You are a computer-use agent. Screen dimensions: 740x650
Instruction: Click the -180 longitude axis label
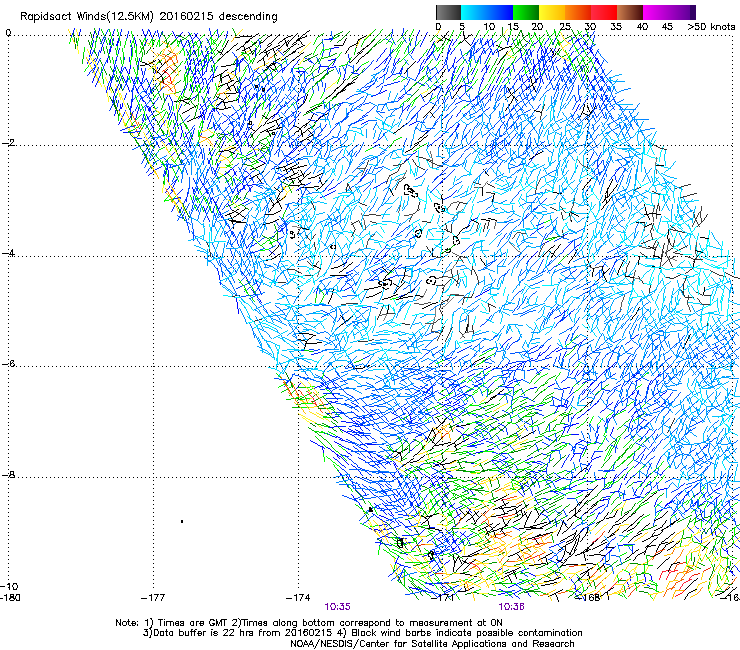(x=10, y=598)
